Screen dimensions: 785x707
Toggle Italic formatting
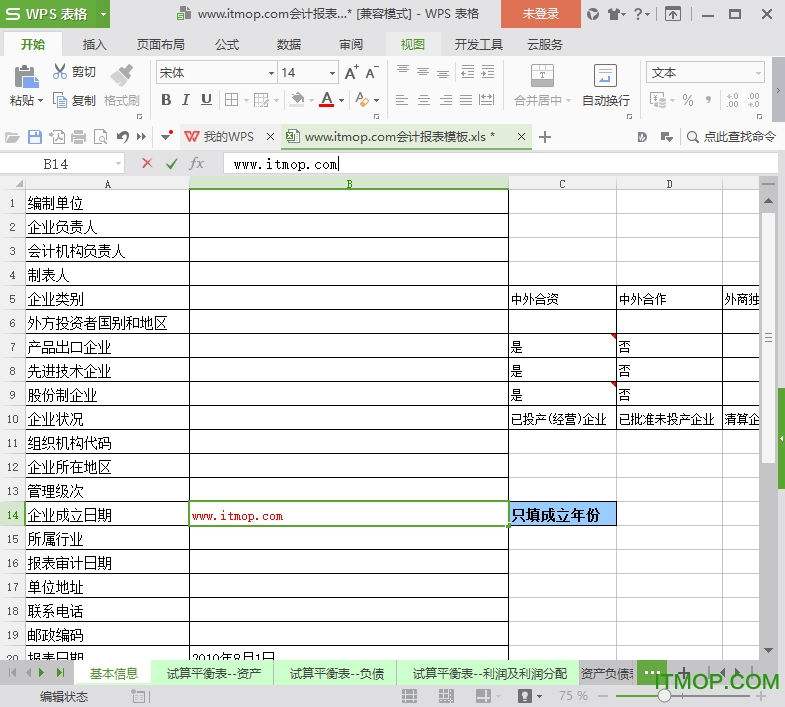pos(186,100)
